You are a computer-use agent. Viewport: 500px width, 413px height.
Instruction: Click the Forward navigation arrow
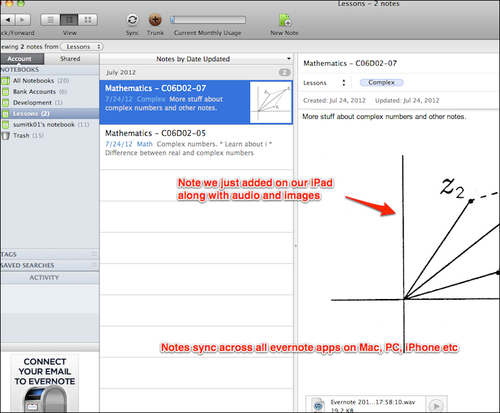(23, 20)
